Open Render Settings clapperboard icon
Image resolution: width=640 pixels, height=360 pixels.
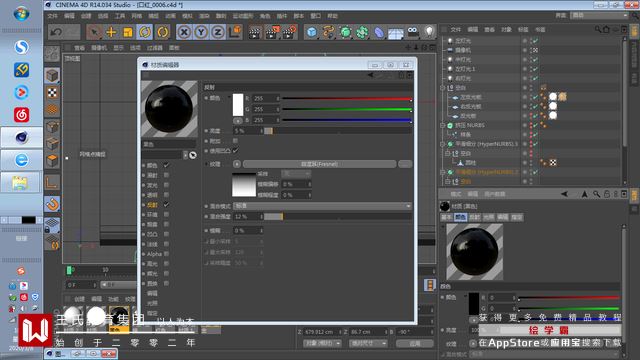coord(289,32)
